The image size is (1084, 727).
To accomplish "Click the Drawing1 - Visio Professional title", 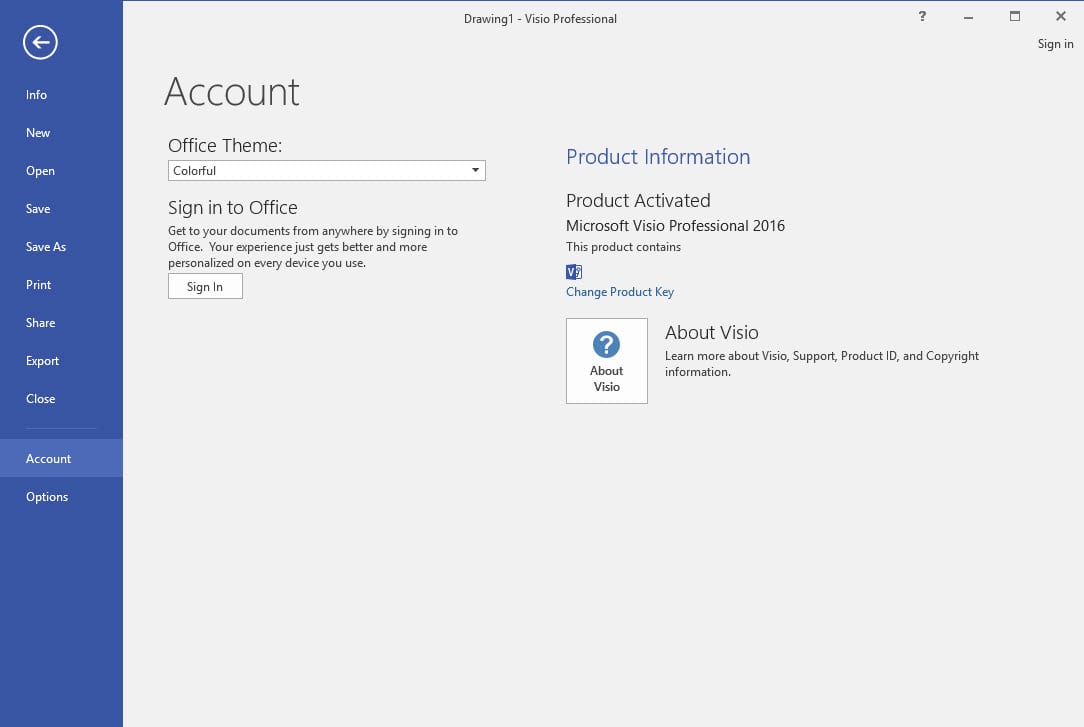I will click(540, 19).
